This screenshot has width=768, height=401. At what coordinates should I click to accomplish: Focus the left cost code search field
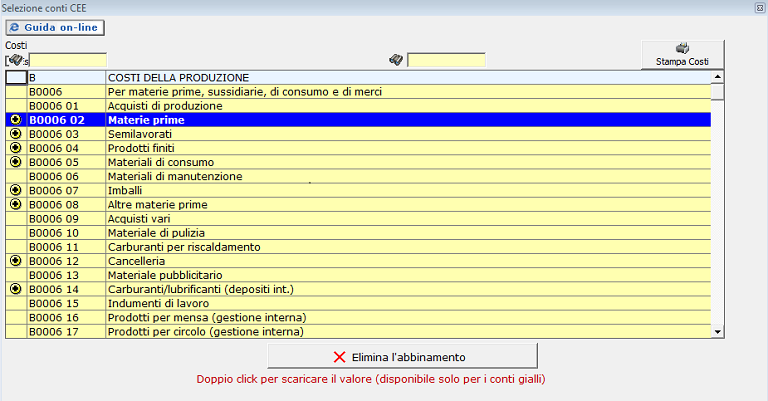coord(66,60)
